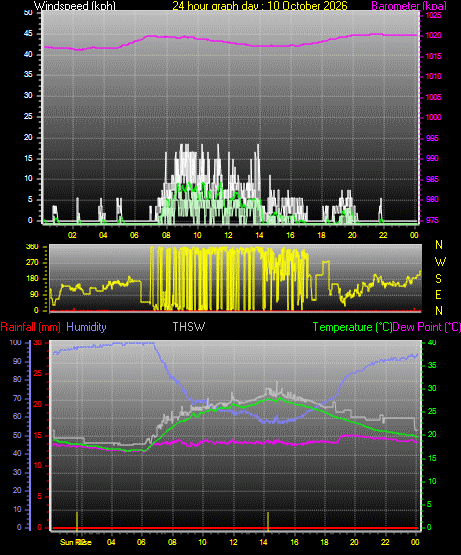The image size is (461, 555).
Task: Click the 70 humidity scale value
Action: click(17, 399)
